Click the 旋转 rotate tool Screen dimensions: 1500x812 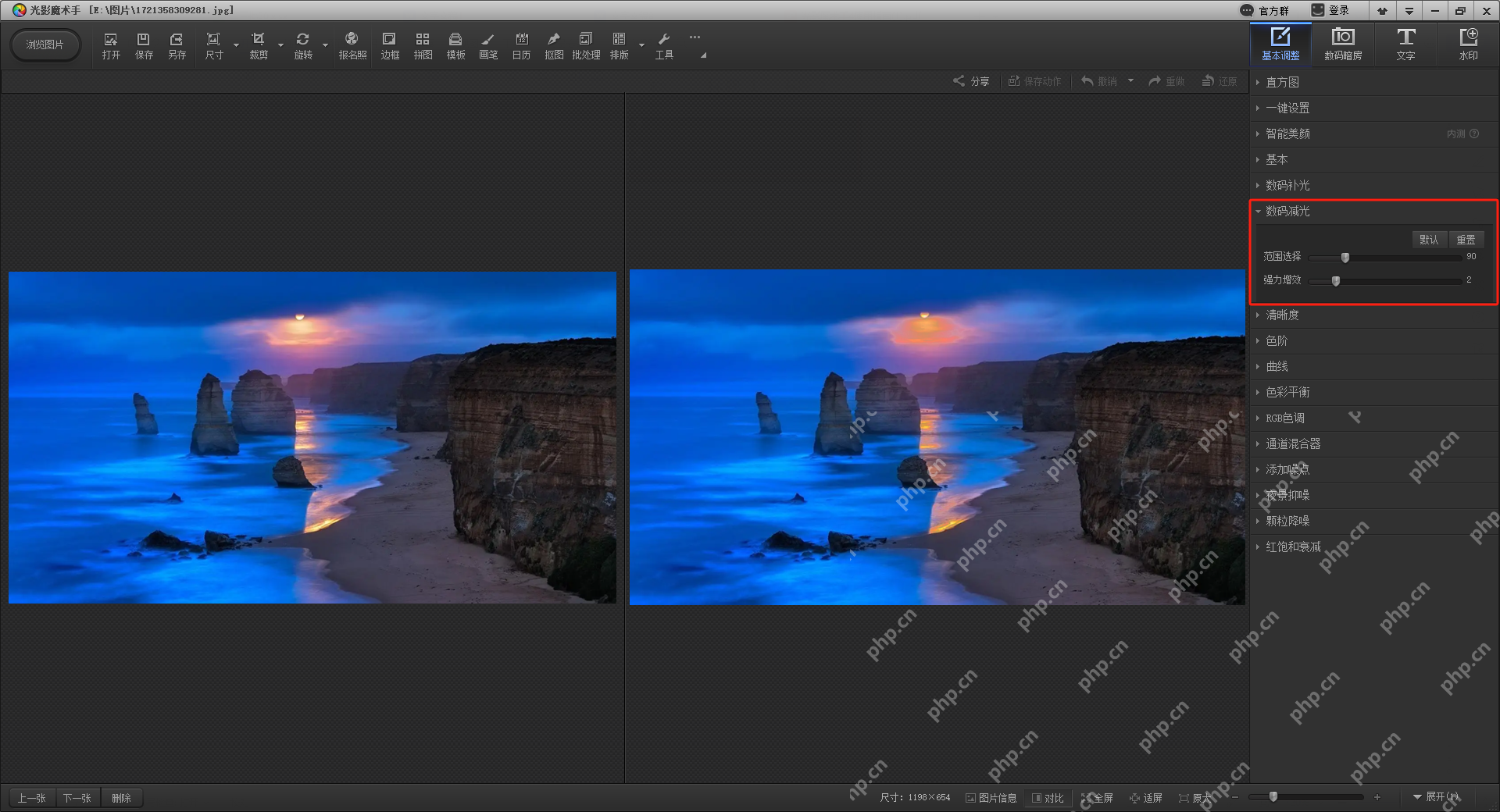(x=303, y=46)
